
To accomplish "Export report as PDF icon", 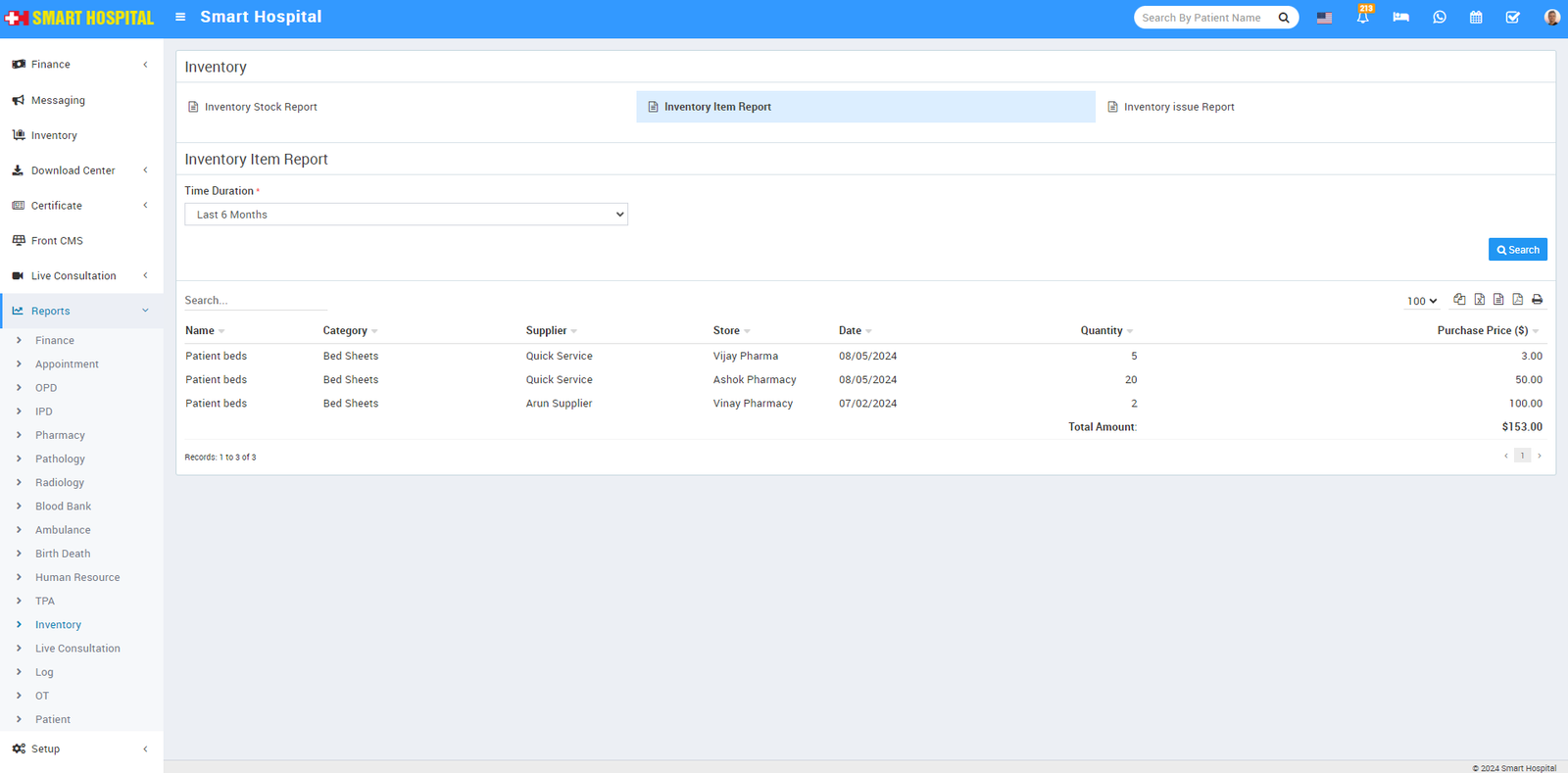I will [x=1517, y=300].
